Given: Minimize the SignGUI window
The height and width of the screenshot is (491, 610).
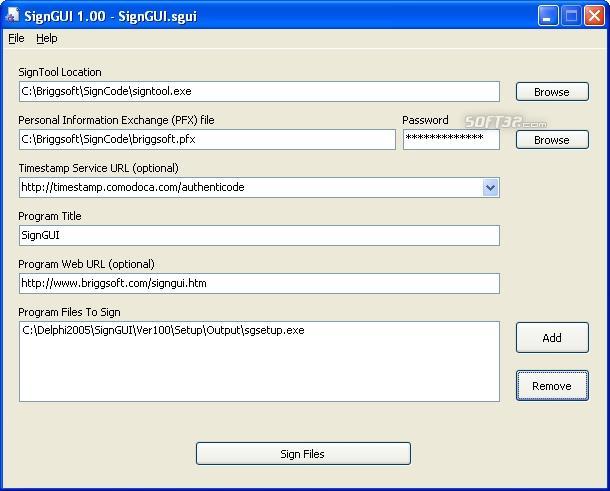Looking at the screenshot, I should pyautogui.click(x=547, y=16).
